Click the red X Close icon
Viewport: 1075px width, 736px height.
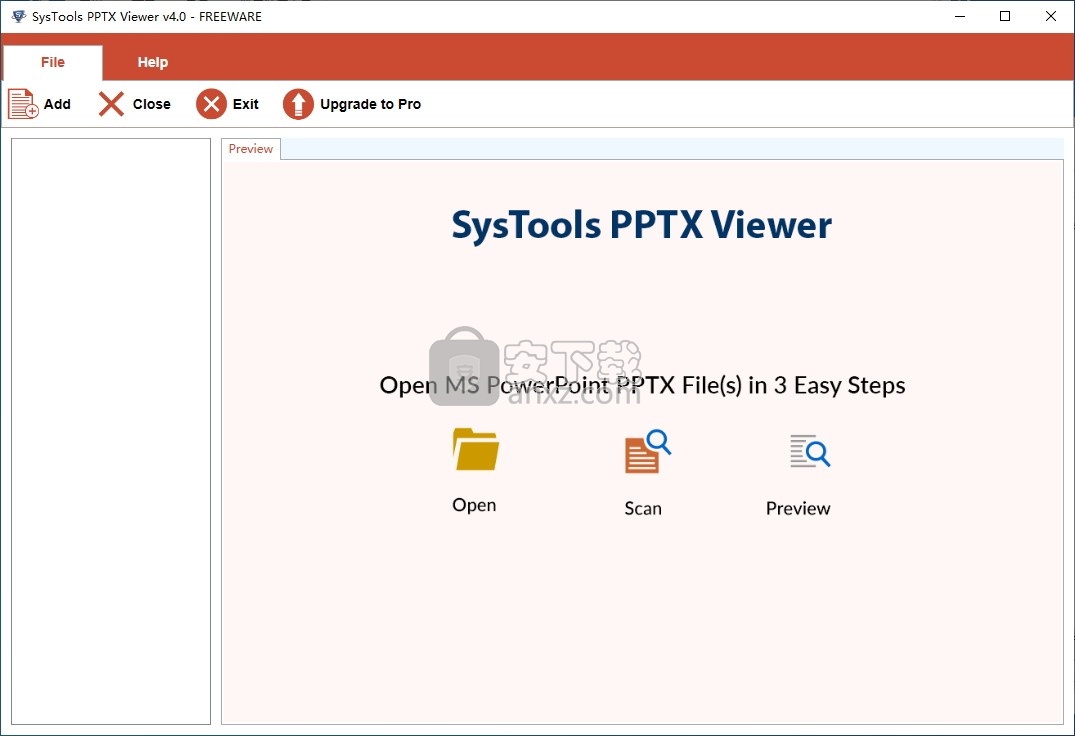coord(111,104)
